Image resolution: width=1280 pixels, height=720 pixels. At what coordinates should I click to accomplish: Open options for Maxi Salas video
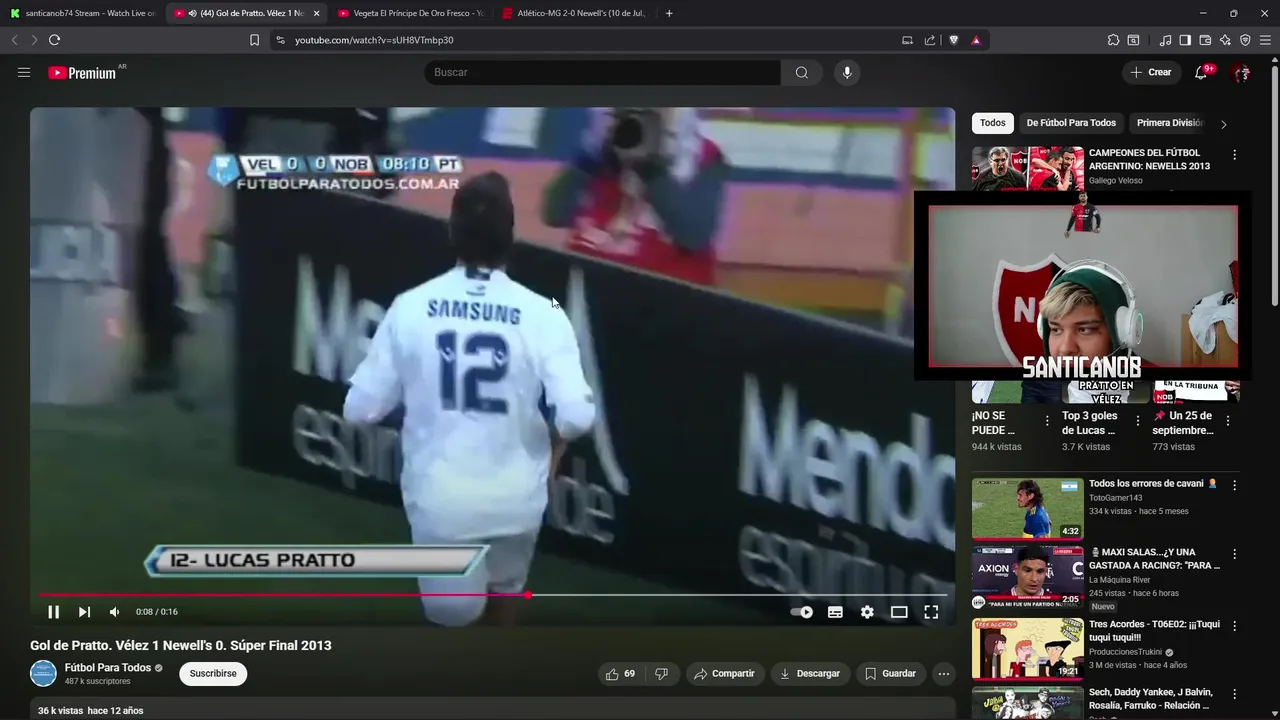click(1234, 554)
